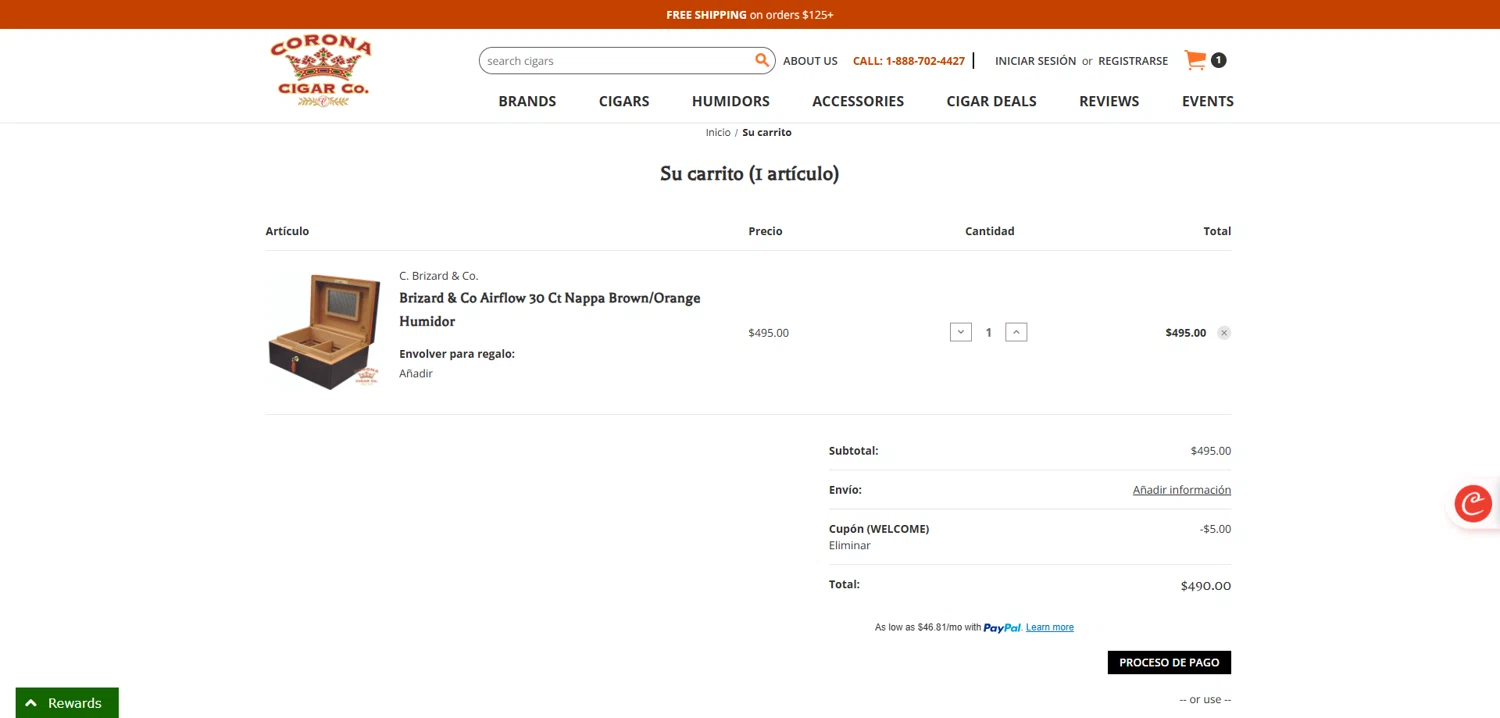Viewport: 1500px width, 718px height.
Task: Click the $490.00 total amount
Action: click(1206, 586)
